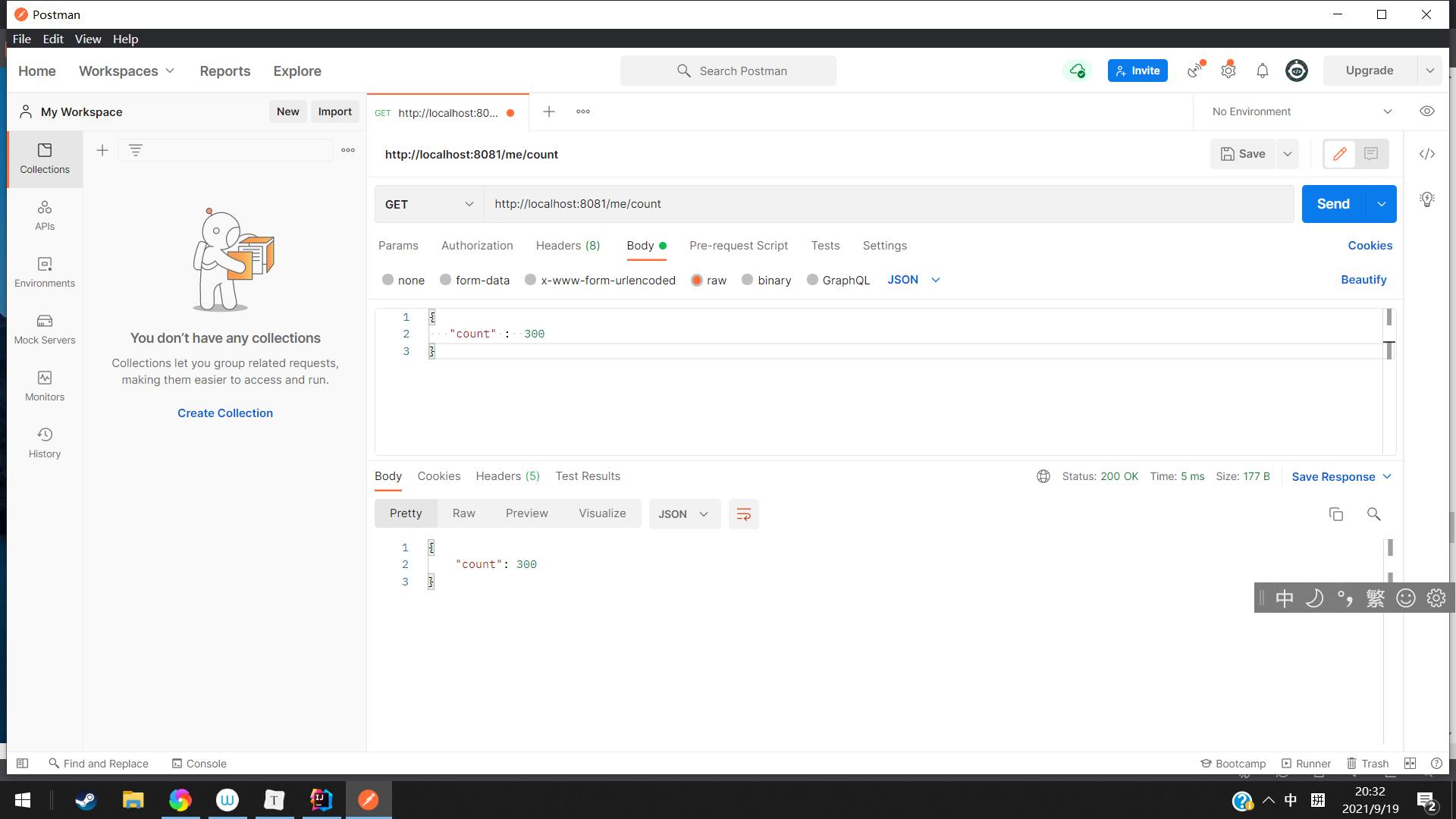This screenshot has height=819, width=1456.
Task: Open the Mock Servers sidebar panel
Action: point(45,329)
